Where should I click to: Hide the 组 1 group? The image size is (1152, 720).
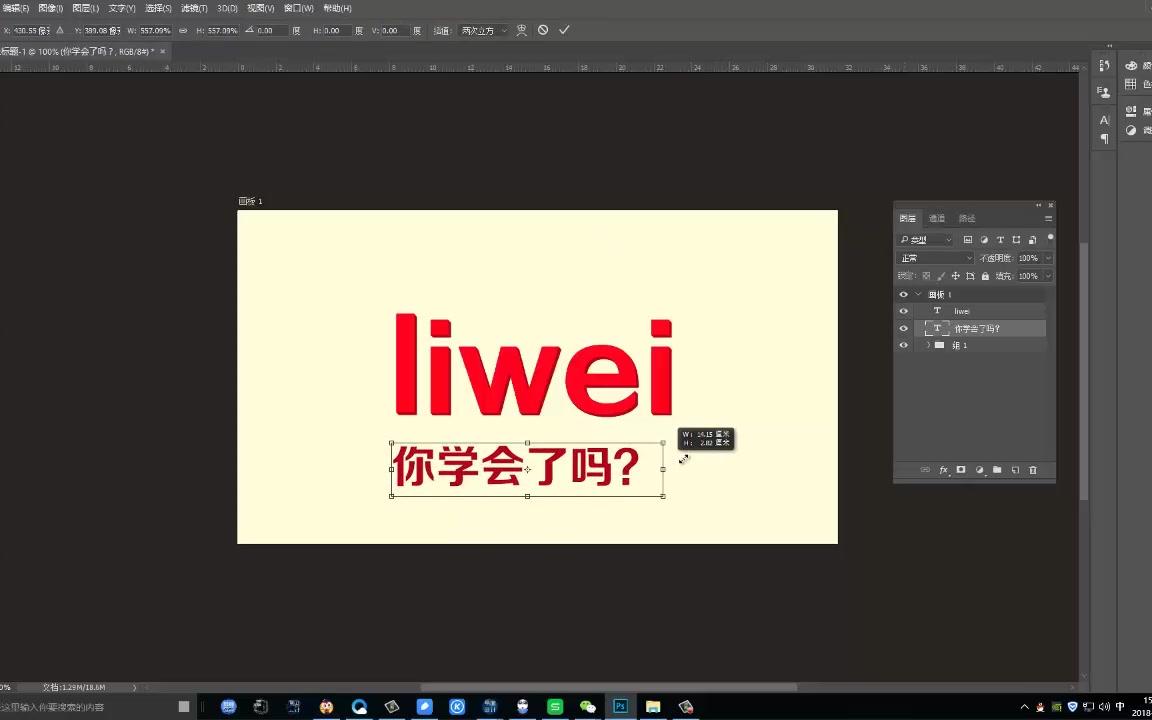point(903,344)
